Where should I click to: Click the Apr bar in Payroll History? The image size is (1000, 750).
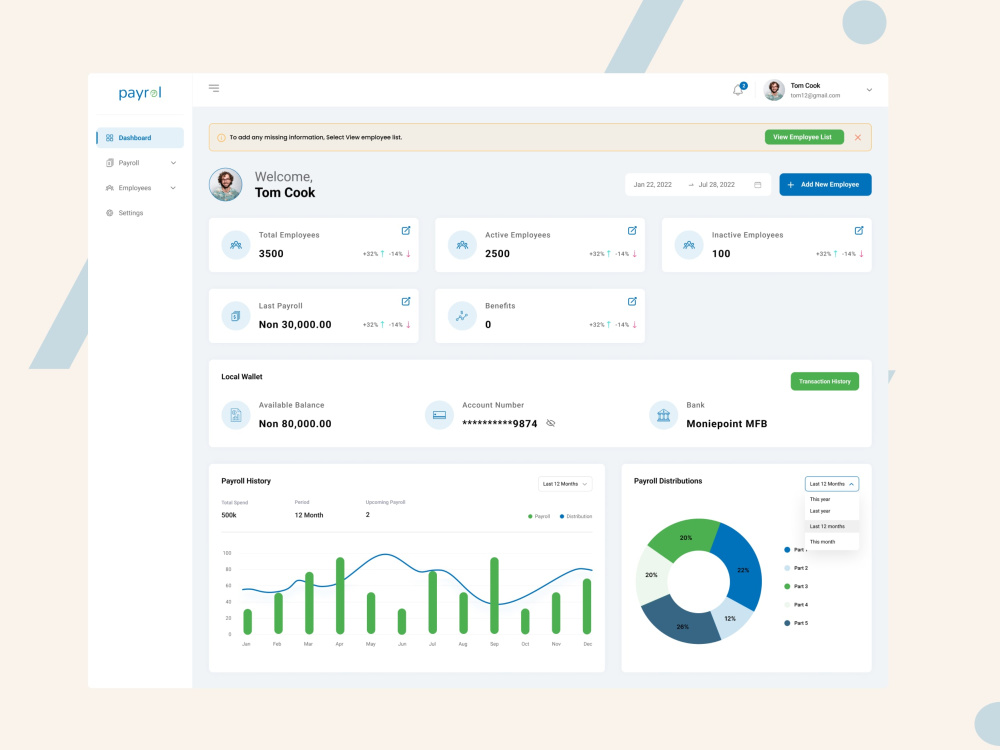point(340,596)
